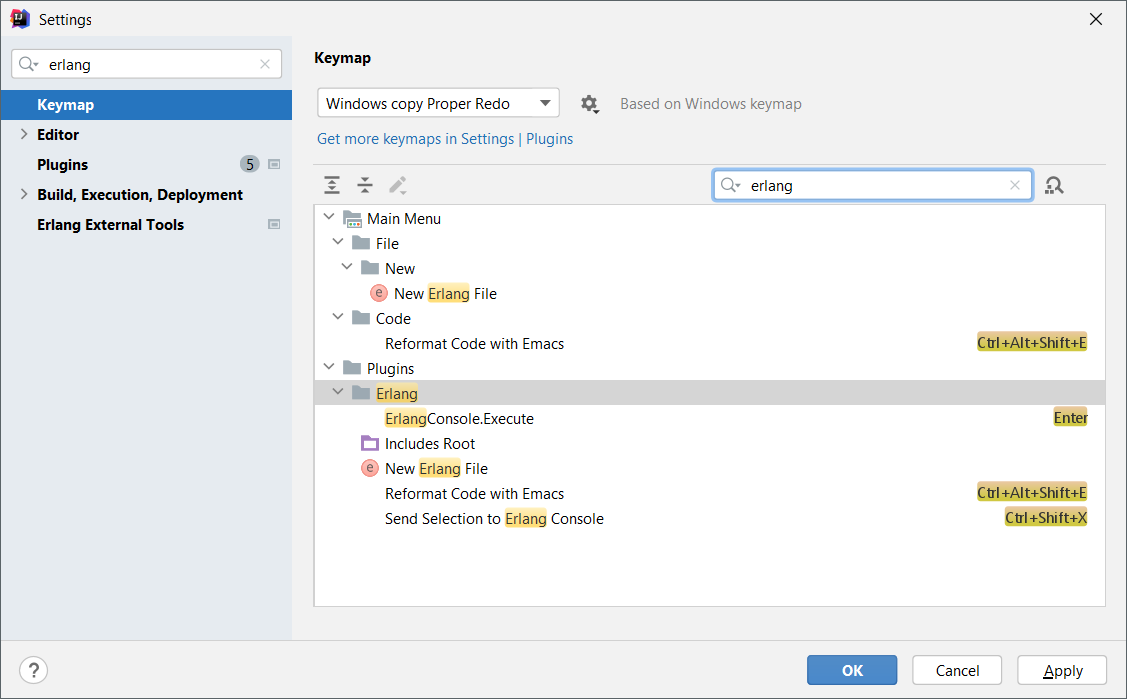Click Erlang icon of New Erlang File under Plugins
The width and height of the screenshot is (1127, 699).
[369, 468]
